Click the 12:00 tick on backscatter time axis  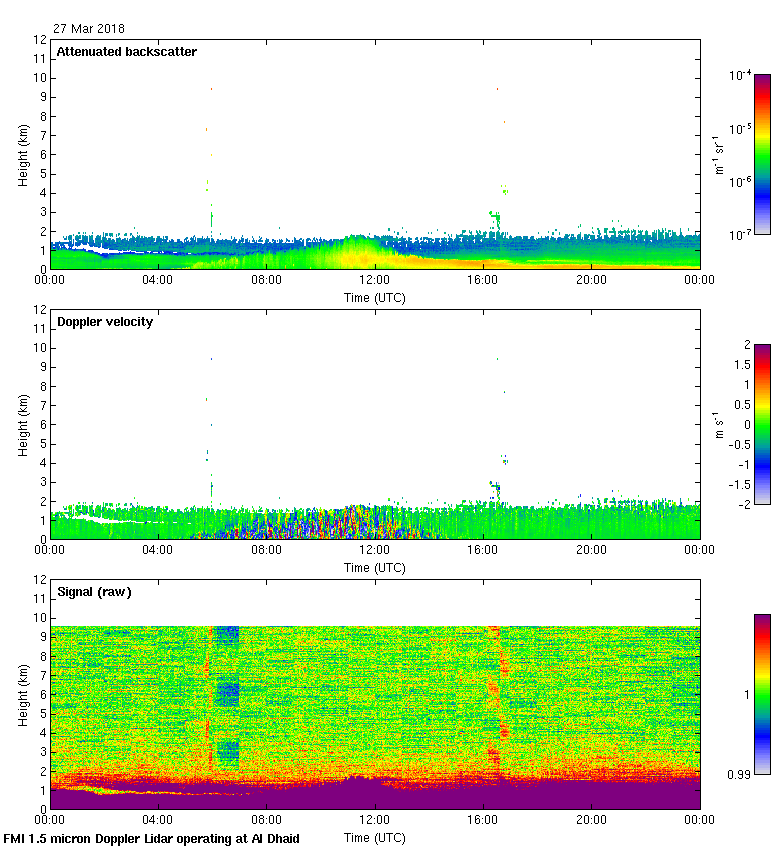click(375, 280)
